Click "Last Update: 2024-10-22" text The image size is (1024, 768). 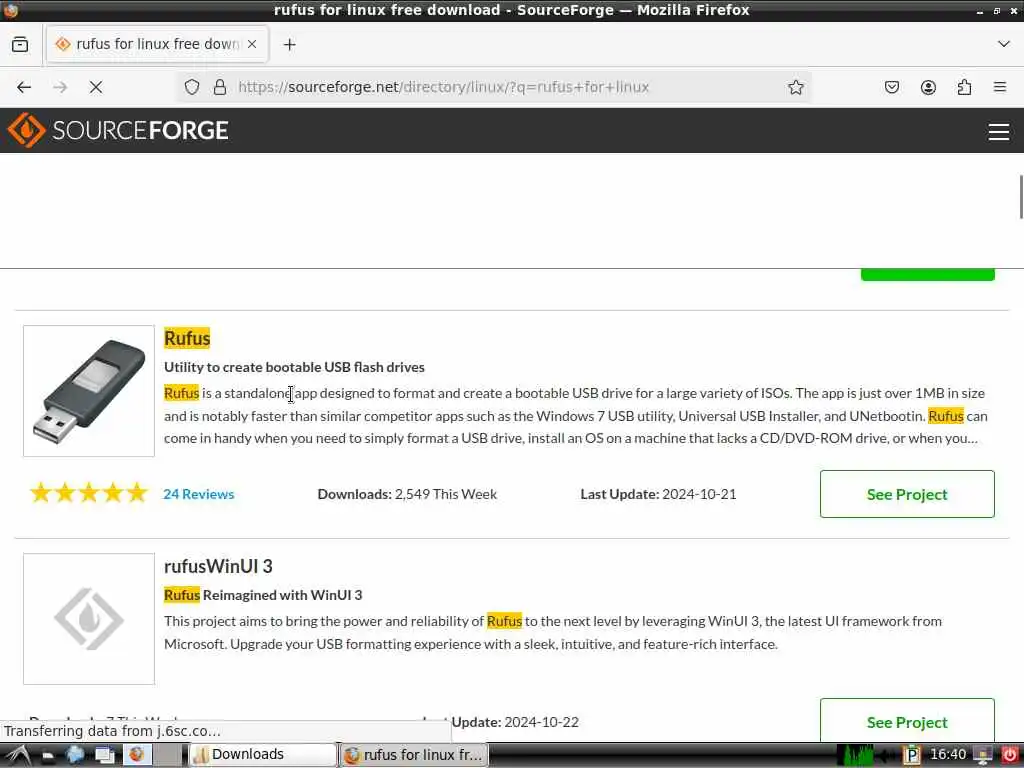coord(501,722)
